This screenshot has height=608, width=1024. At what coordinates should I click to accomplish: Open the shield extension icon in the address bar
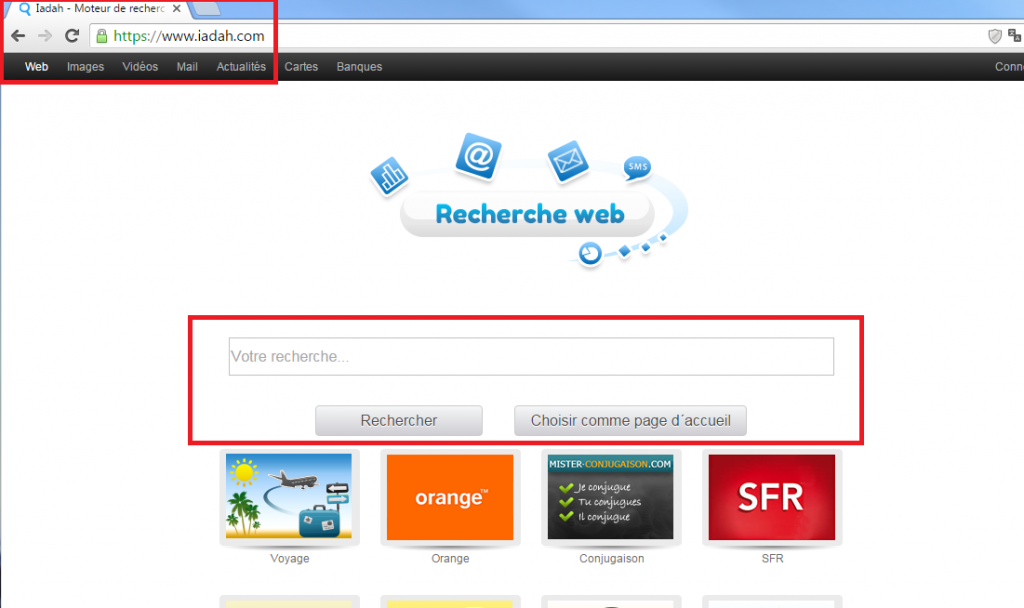click(x=994, y=36)
